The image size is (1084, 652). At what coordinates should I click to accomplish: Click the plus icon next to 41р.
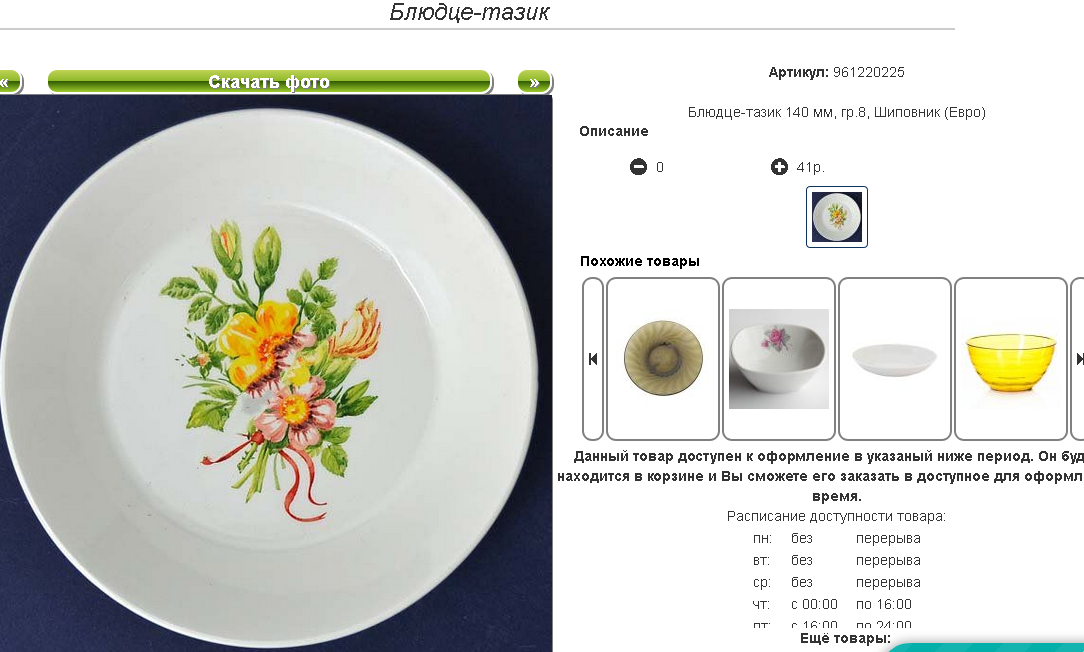779,167
